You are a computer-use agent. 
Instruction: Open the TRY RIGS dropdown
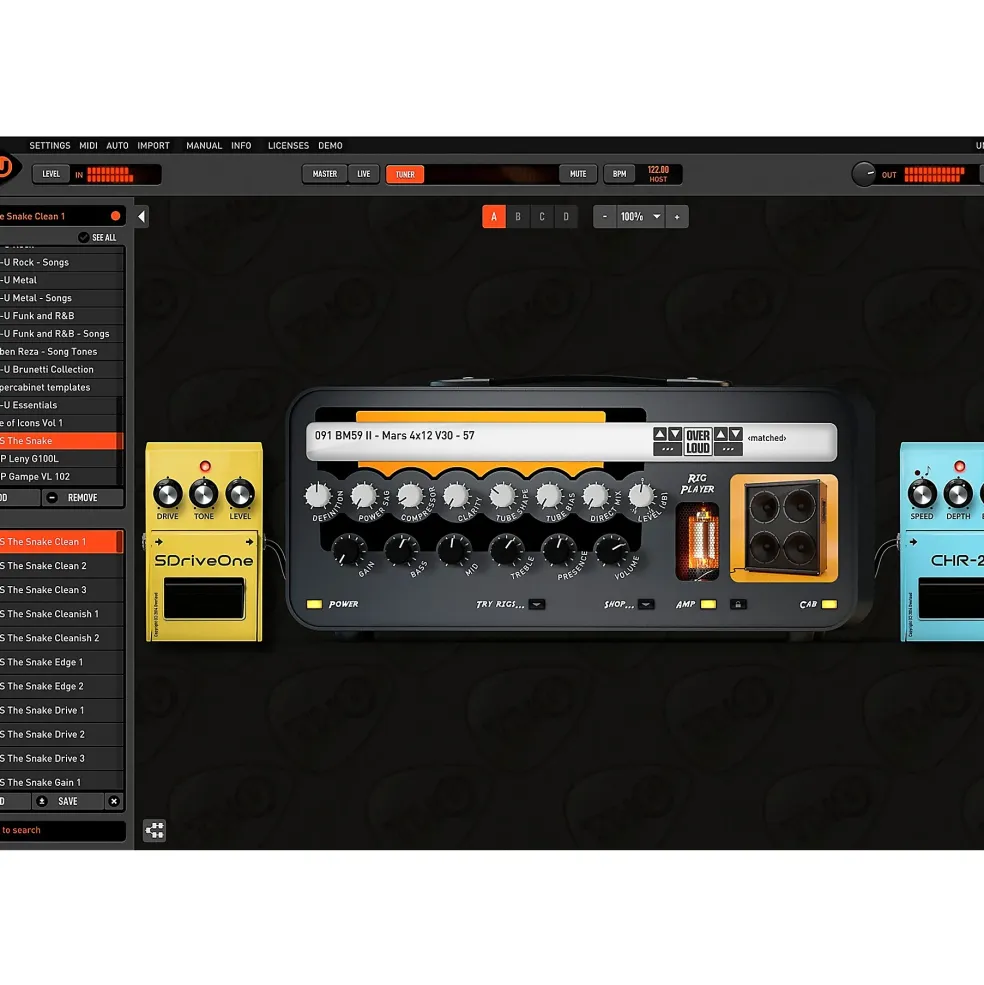(537, 604)
